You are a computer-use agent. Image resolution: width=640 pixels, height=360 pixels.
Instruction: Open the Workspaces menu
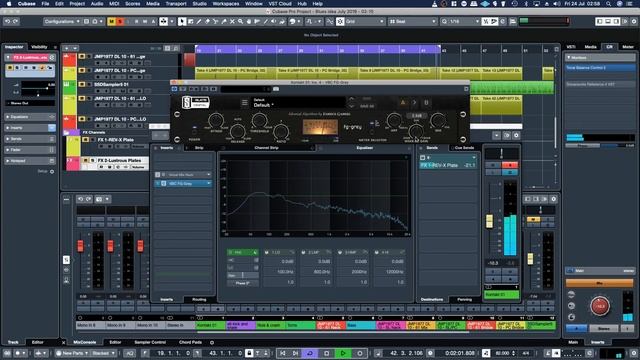[226, 4]
